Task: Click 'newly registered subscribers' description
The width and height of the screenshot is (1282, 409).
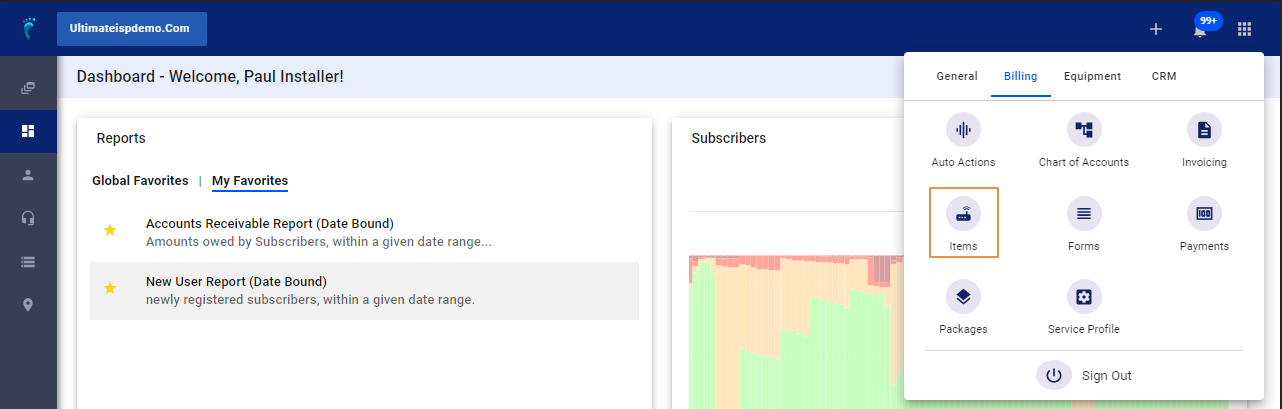Action: pyautogui.click(x=310, y=300)
